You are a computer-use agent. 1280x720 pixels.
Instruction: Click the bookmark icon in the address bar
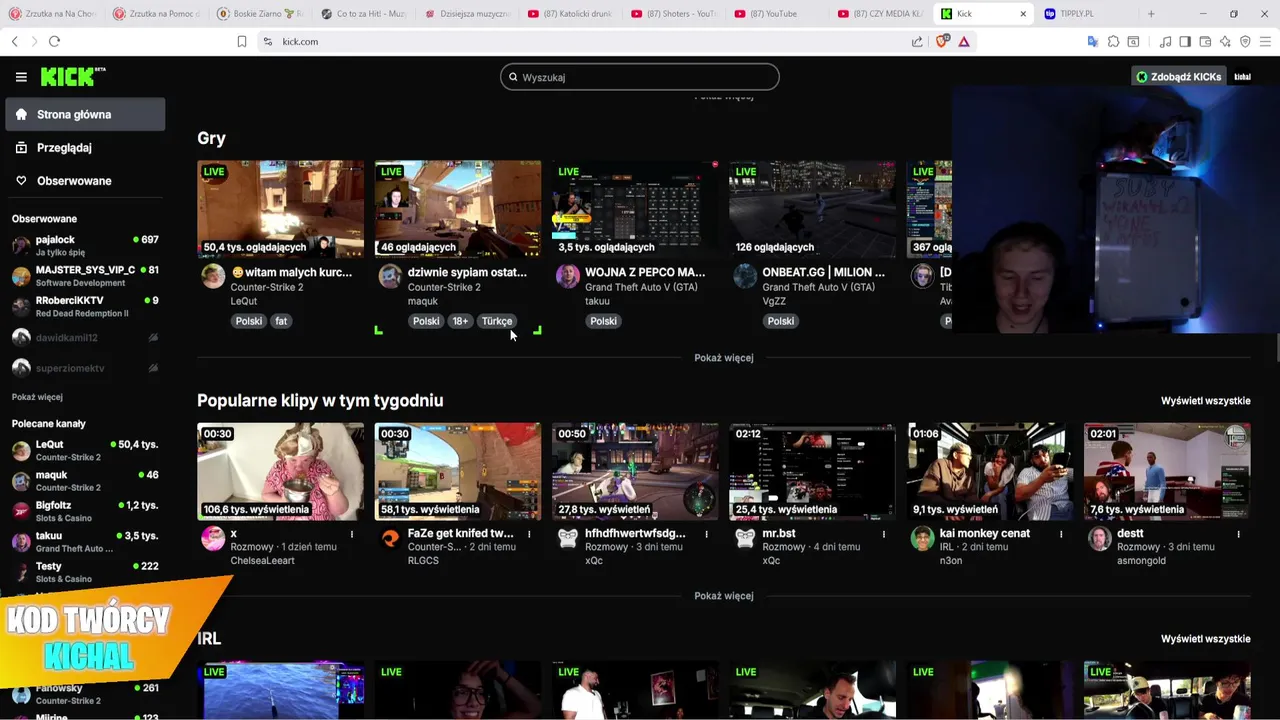coord(241,41)
